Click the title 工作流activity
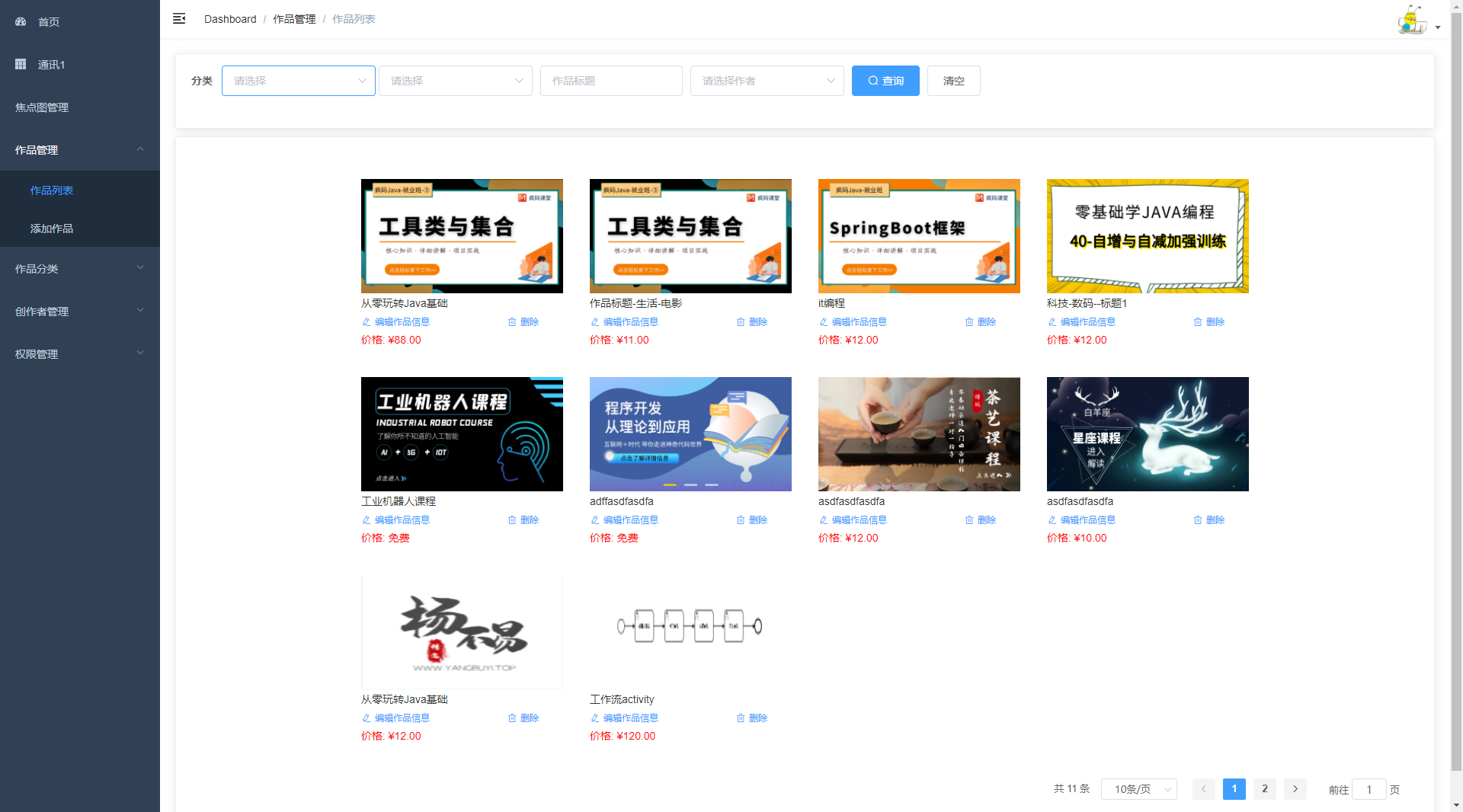Viewport: 1463px width, 812px height. click(622, 699)
